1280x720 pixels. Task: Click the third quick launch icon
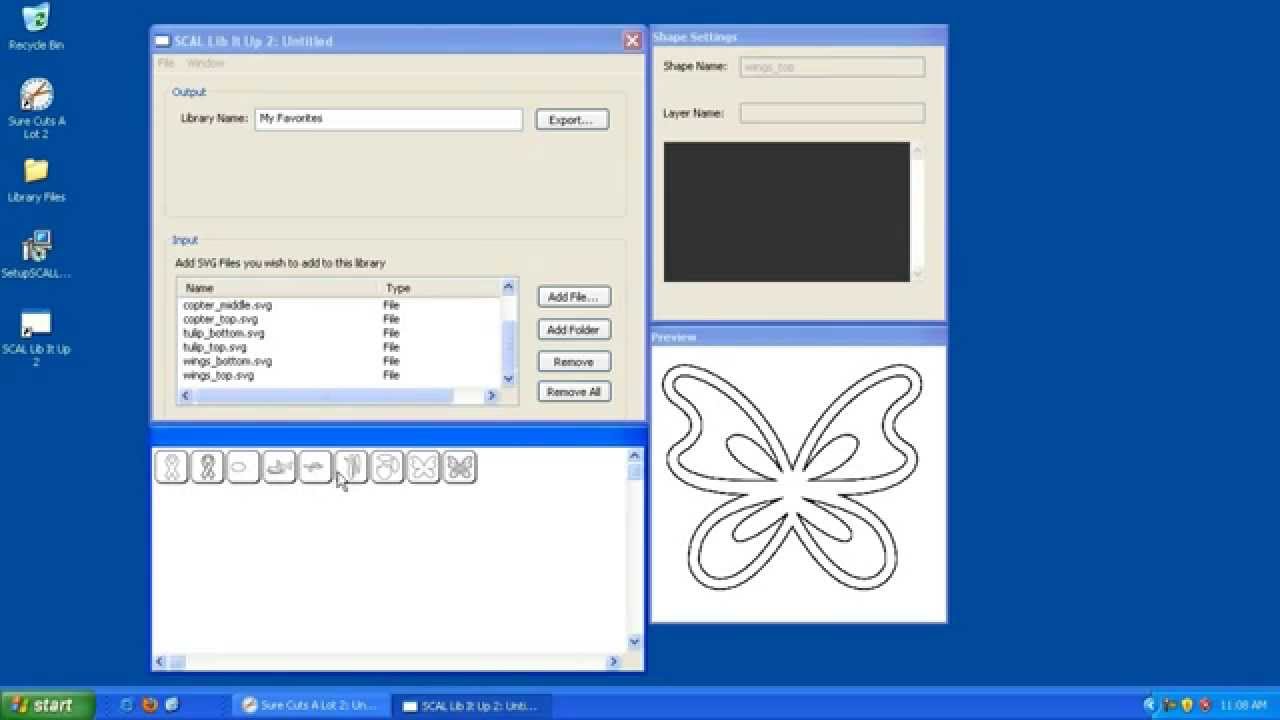coord(172,705)
